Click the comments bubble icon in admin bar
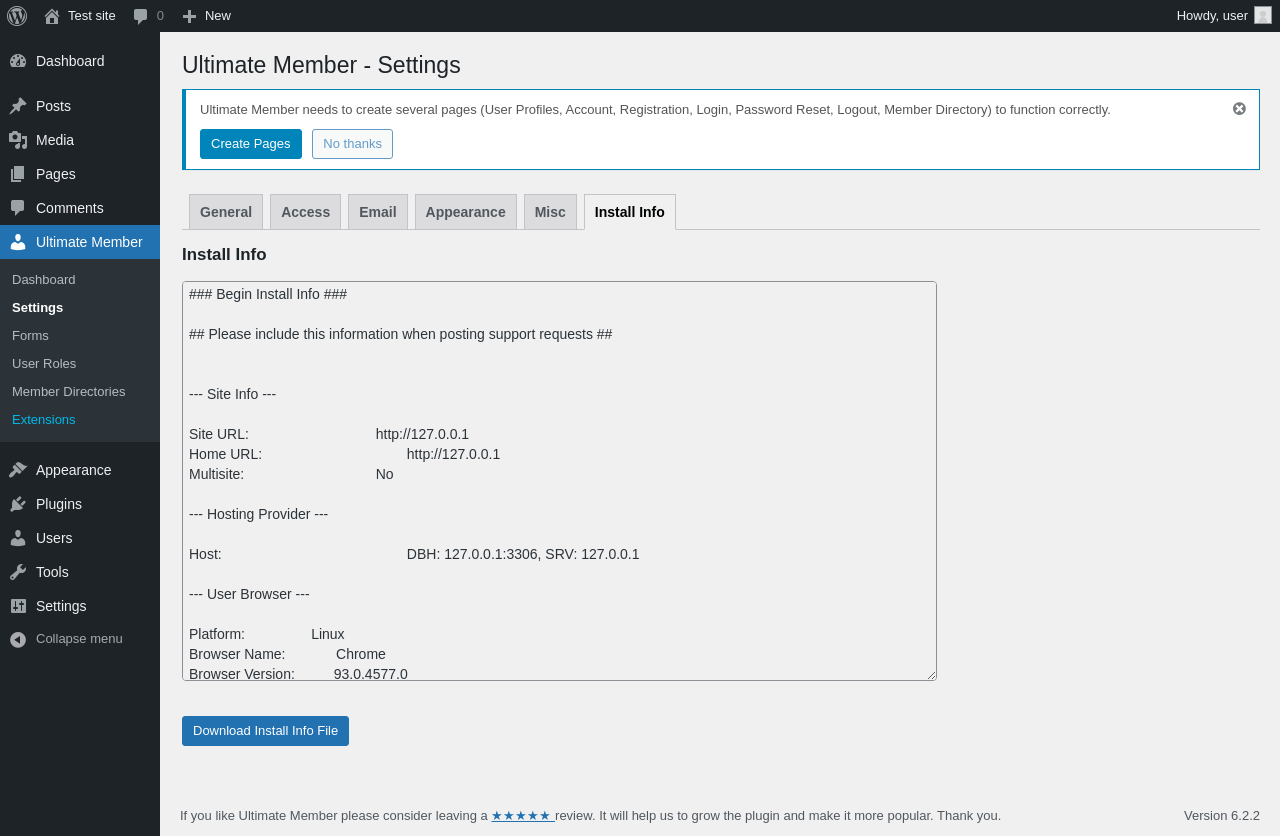1280x836 pixels. pos(141,16)
